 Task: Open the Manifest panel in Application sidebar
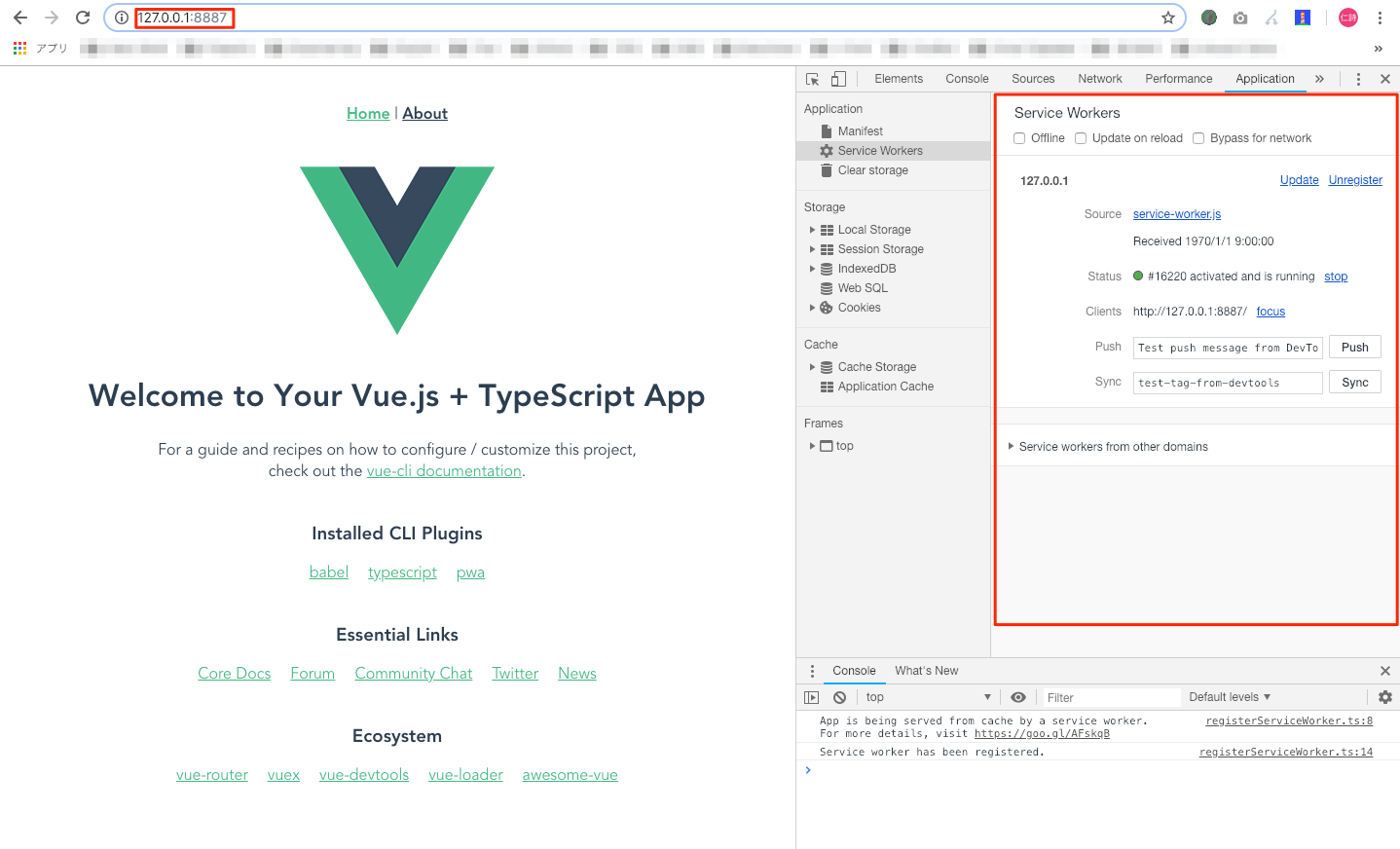tap(858, 130)
